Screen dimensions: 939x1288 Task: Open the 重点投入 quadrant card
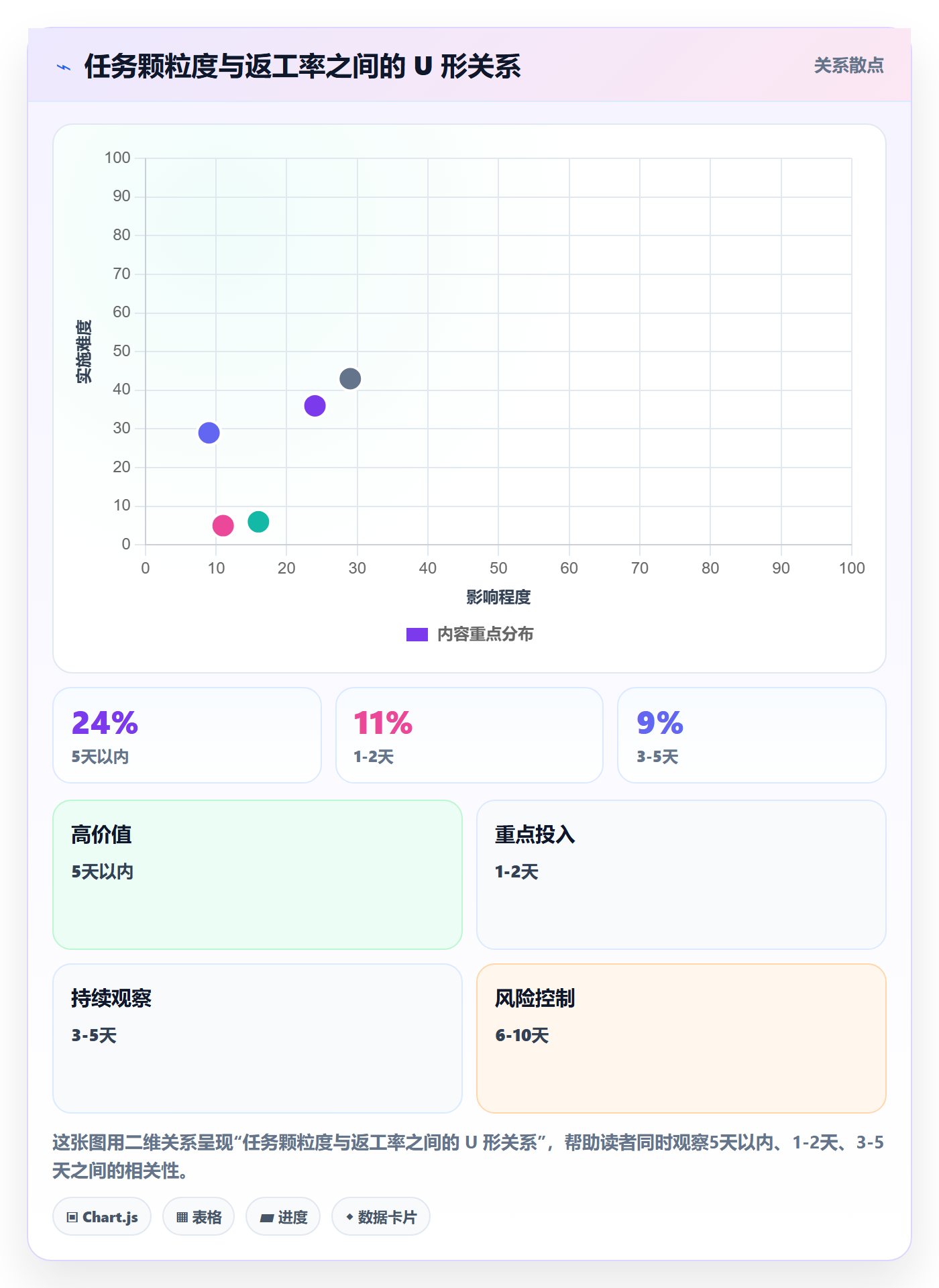point(681,875)
